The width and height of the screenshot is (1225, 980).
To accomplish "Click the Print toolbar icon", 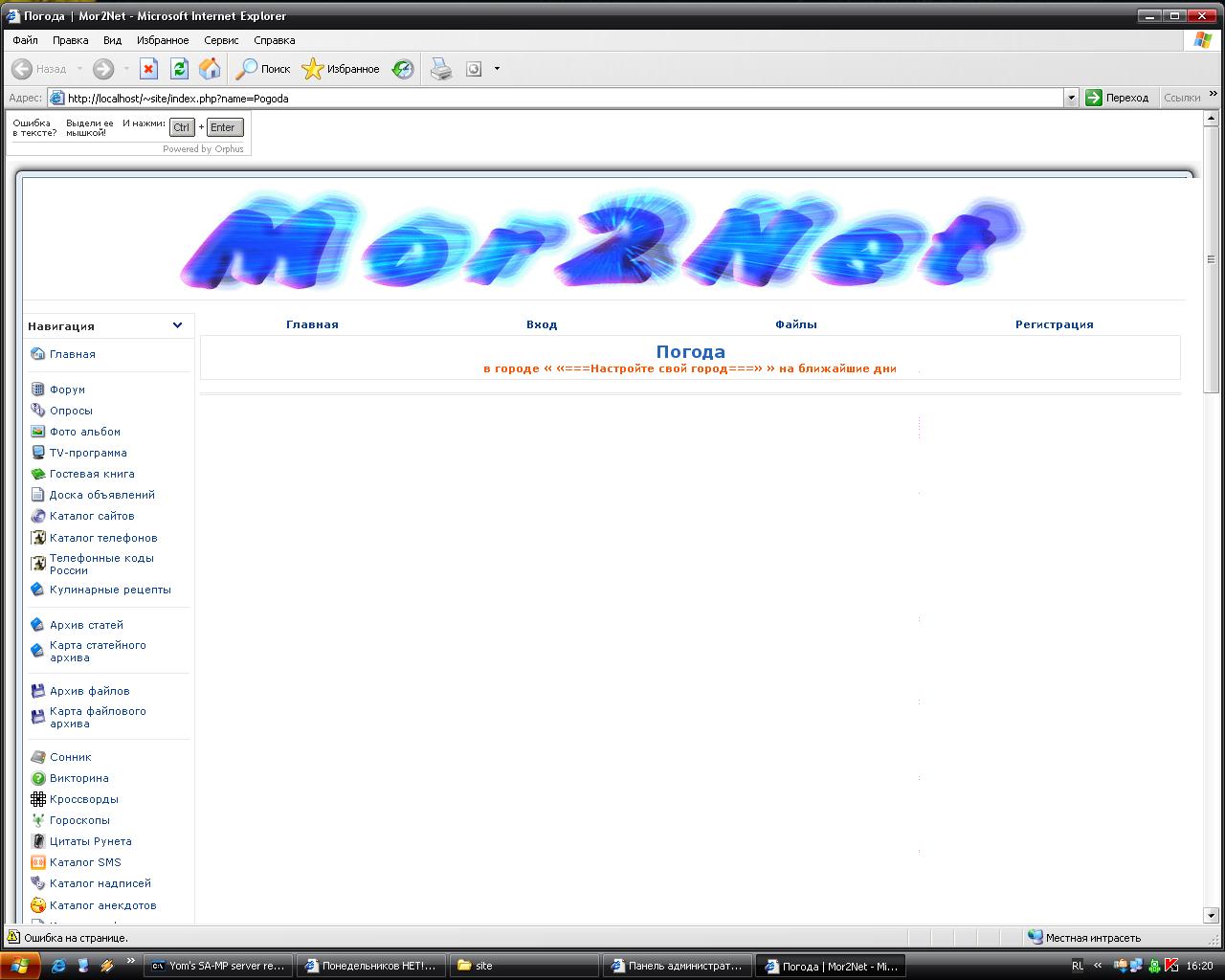I will pos(440,69).
